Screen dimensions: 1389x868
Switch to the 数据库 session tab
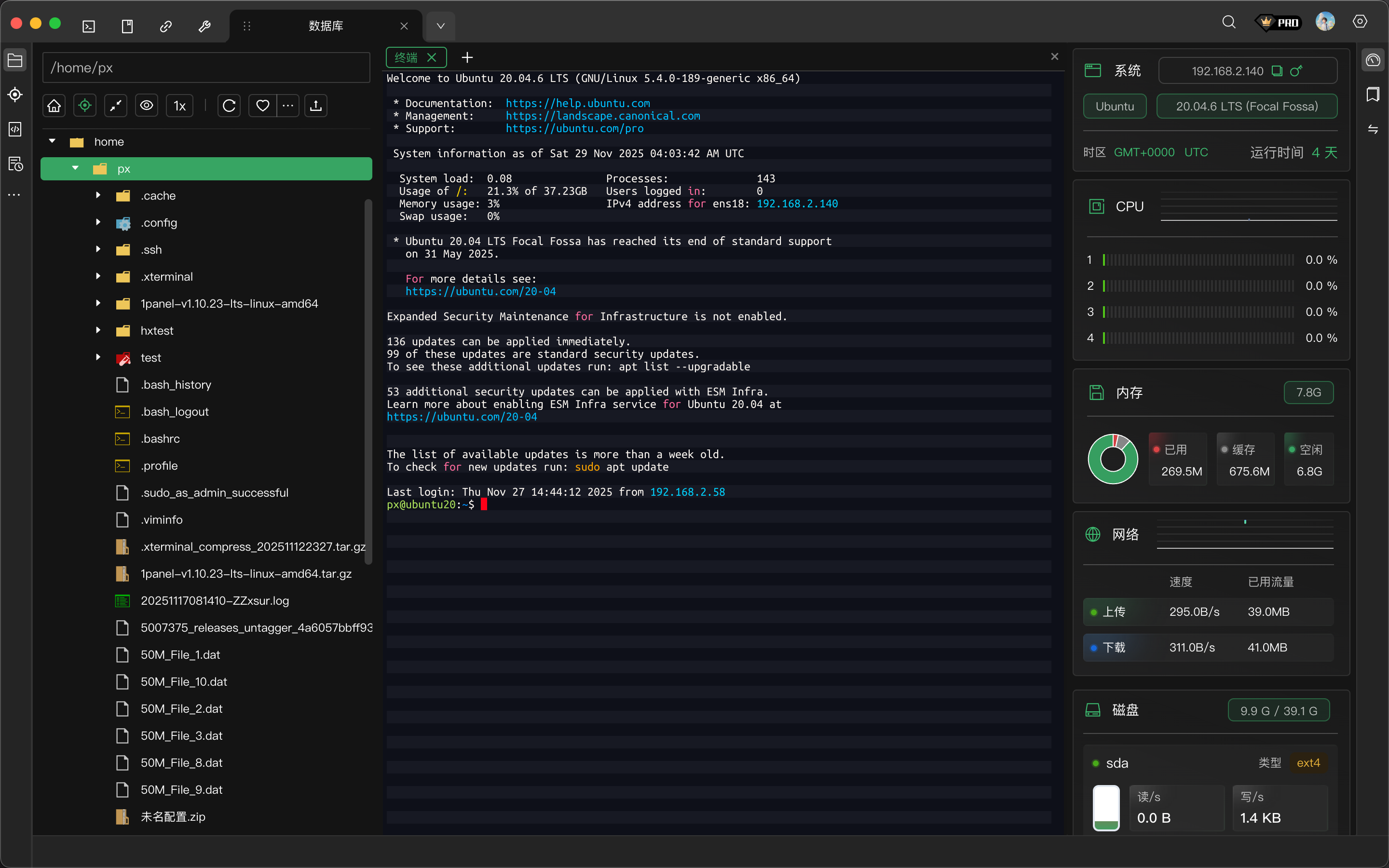coord(326,27)
